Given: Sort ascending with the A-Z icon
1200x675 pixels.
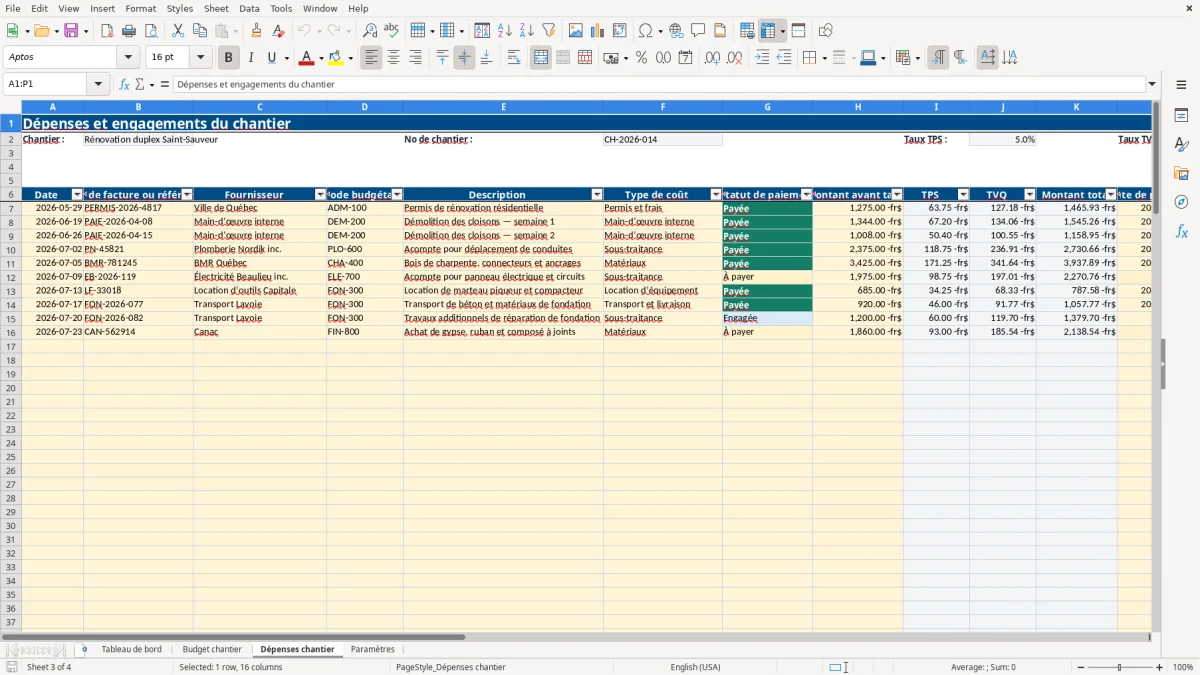Looking at the screenshot, I should [x=505, y=31].
